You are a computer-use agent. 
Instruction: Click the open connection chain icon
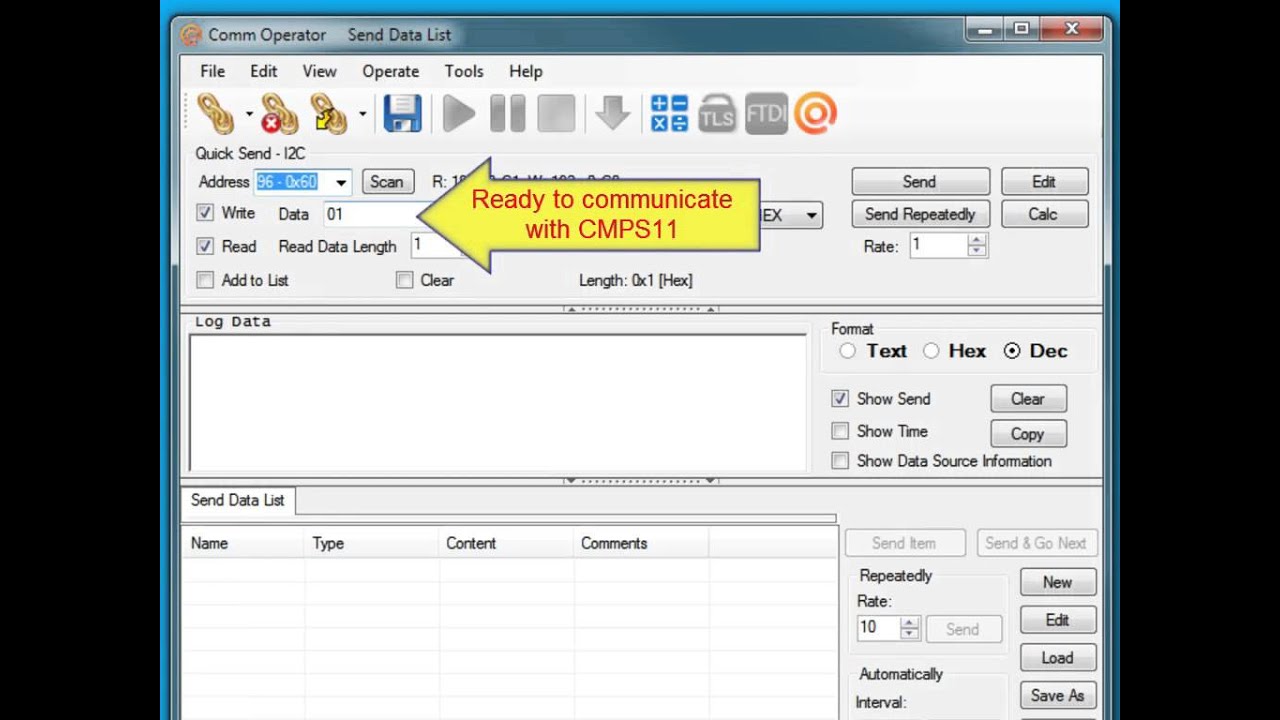tap(215, 113)
